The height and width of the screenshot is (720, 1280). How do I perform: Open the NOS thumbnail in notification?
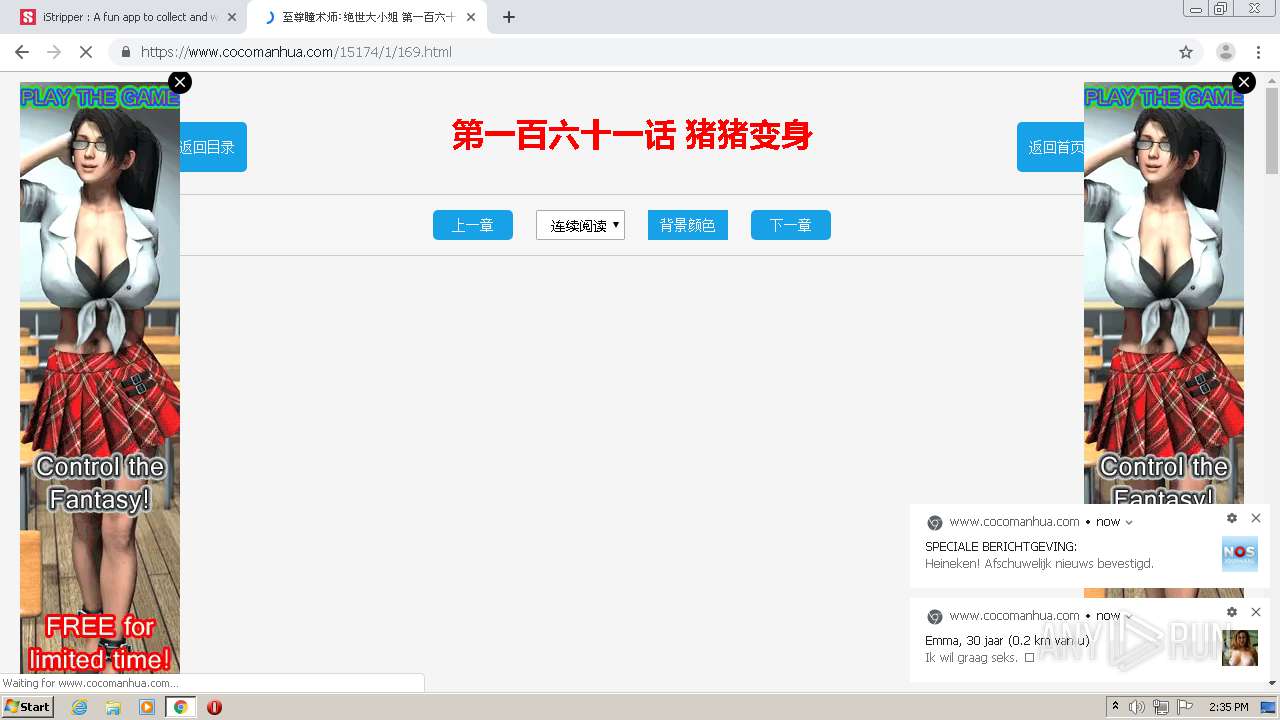click(x=1240, y=554)
